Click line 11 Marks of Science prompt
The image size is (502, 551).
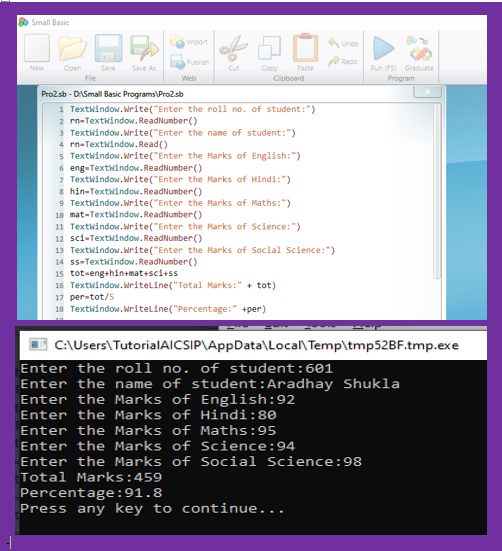point(185,227)
